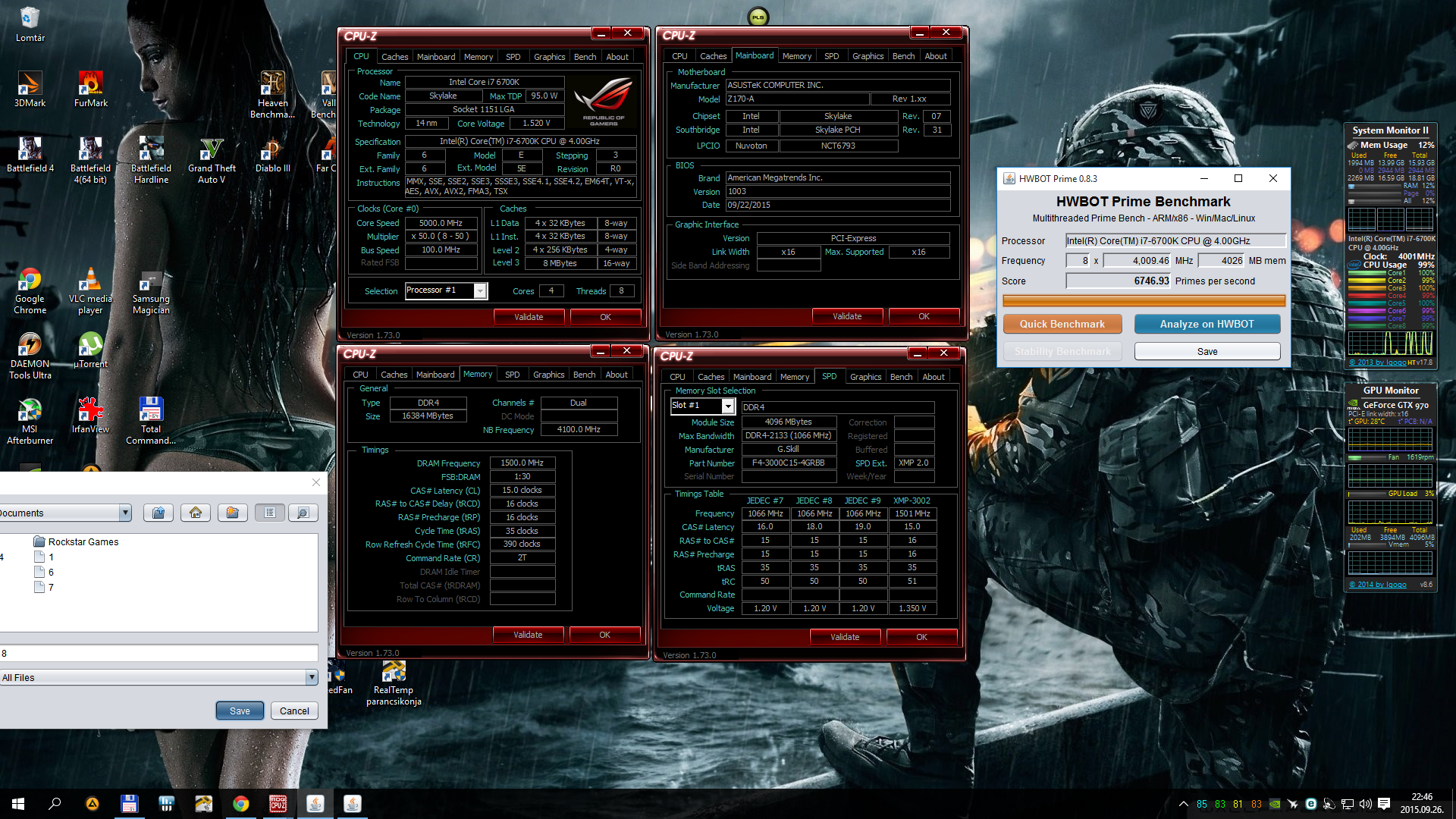
Task: Select file 6 in the save dialog
Action: click(44, 573)
